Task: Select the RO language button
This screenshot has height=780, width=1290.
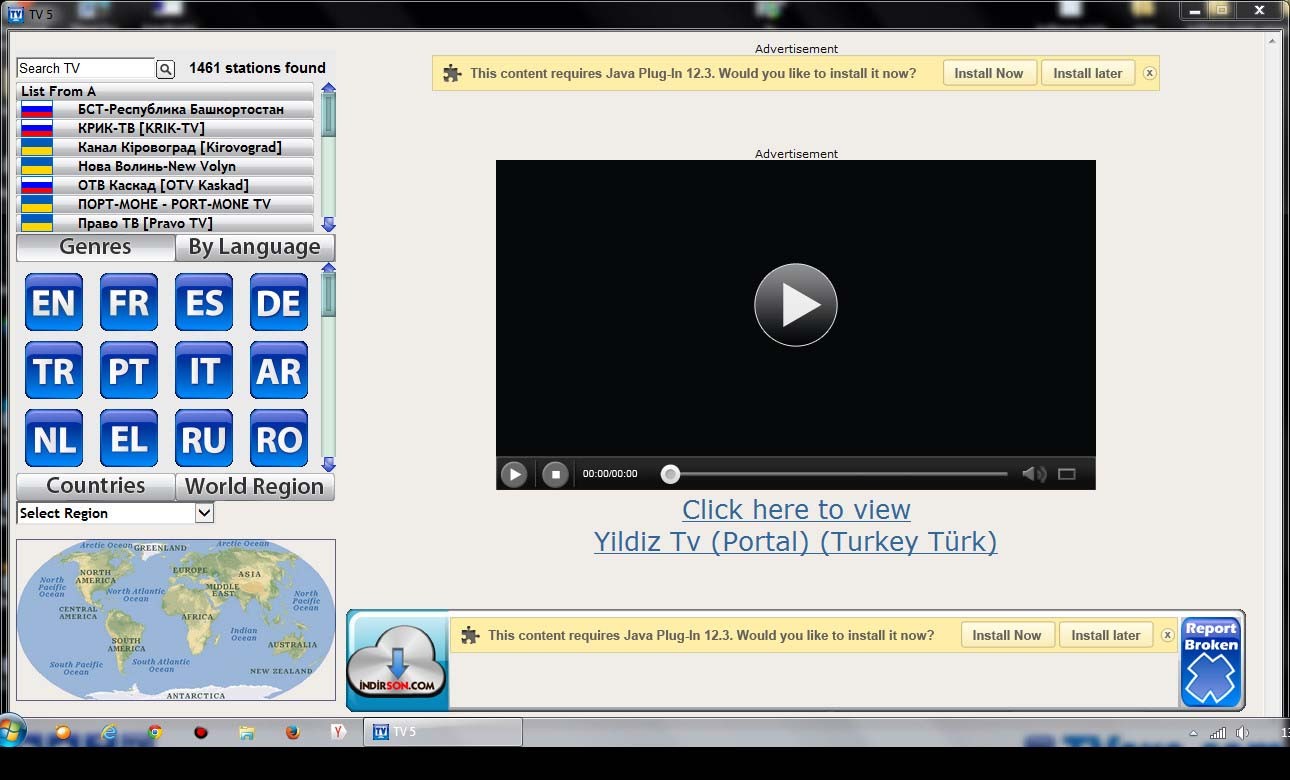Action: 279,439
